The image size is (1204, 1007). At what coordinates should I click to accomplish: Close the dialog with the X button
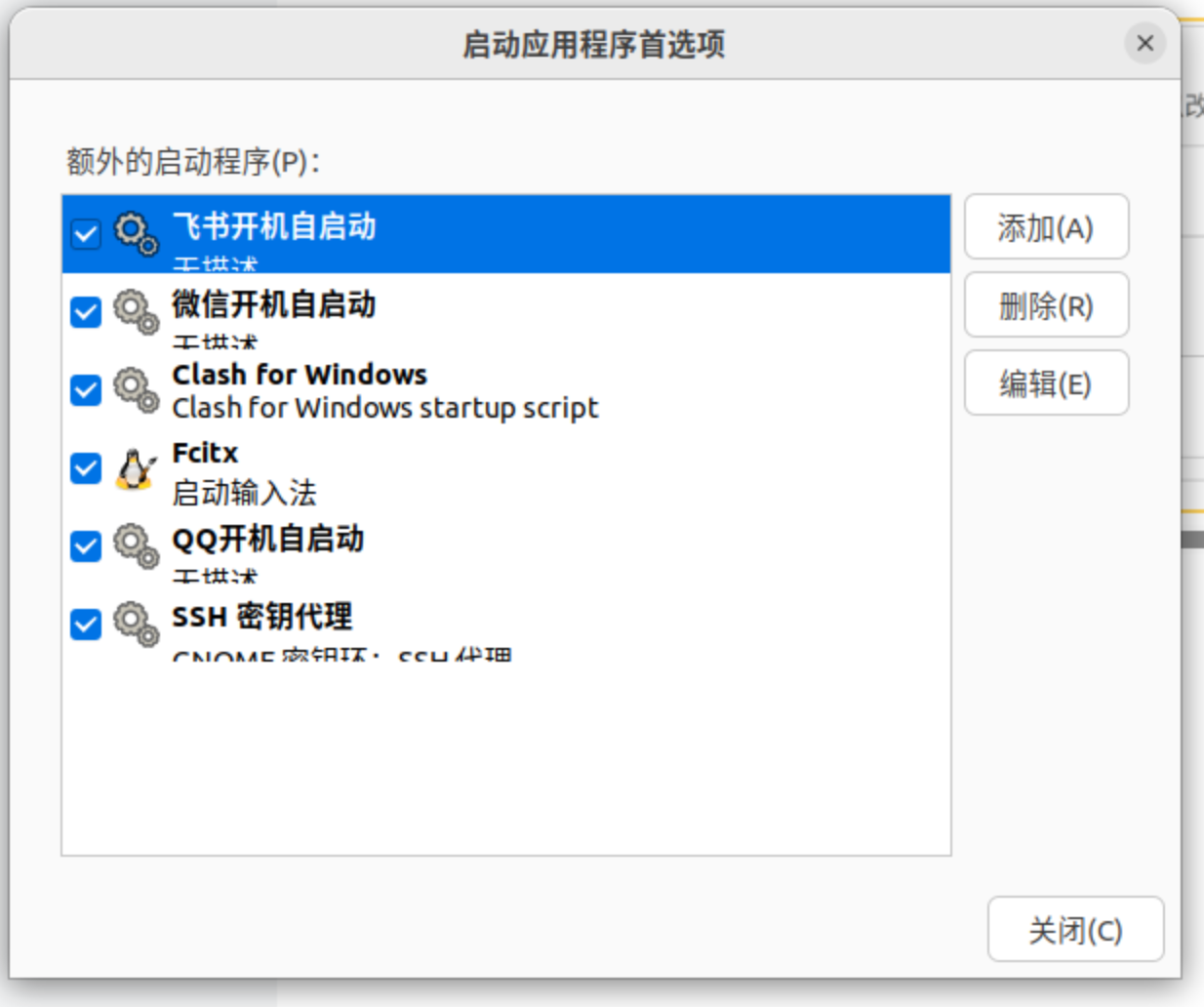[x=1145, y=43]
